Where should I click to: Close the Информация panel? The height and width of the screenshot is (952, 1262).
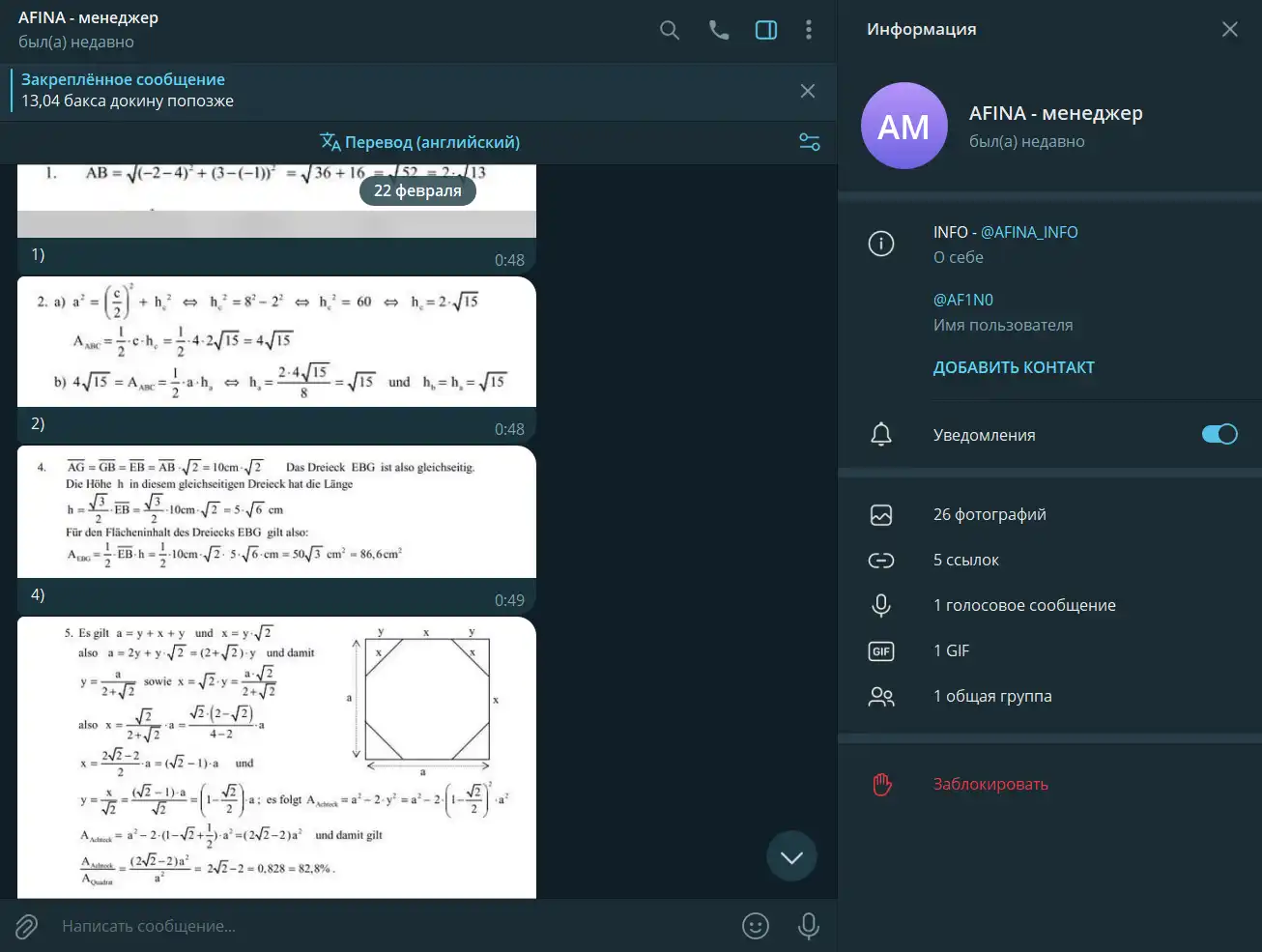tap(1230, 29)
